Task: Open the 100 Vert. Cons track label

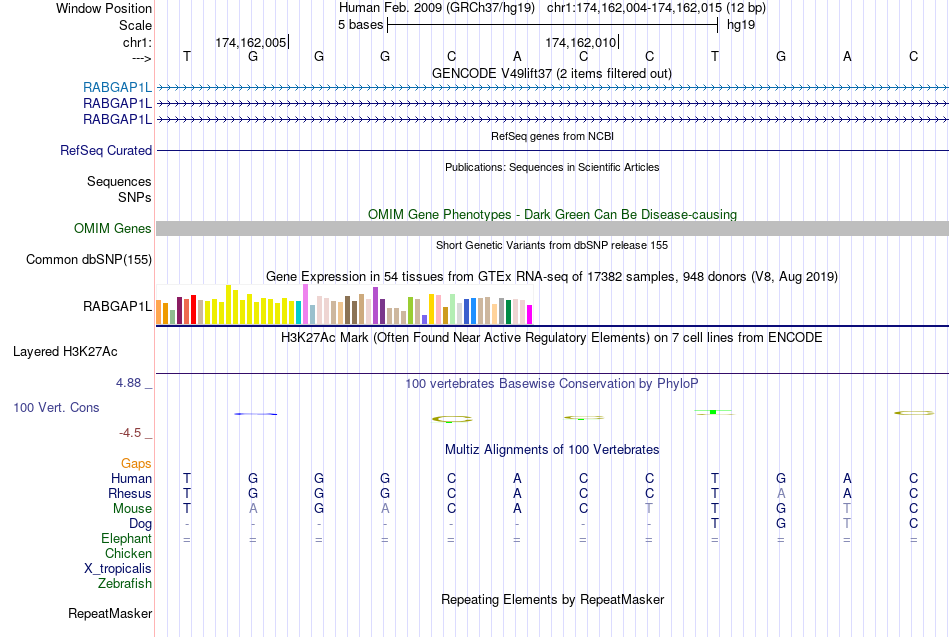Action: (56, 407)
